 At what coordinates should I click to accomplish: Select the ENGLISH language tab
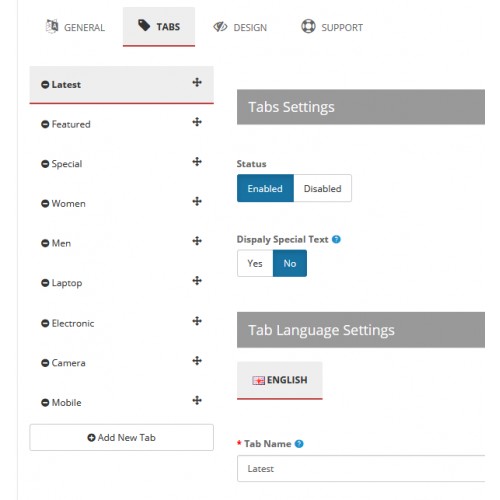(280, 380)
